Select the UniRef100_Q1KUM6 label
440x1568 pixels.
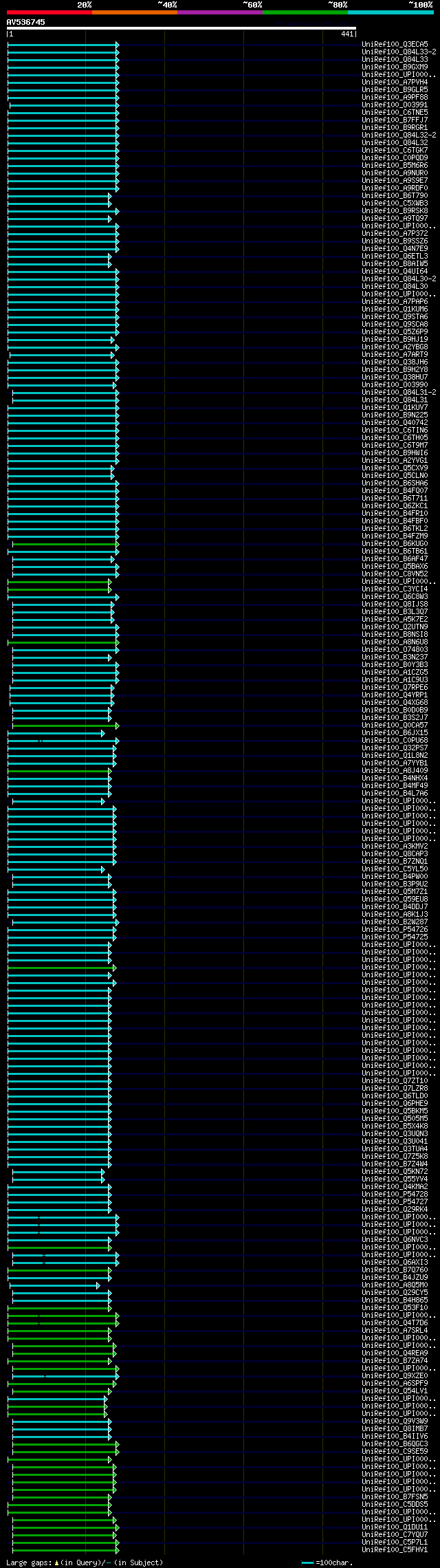coord(395,309)
